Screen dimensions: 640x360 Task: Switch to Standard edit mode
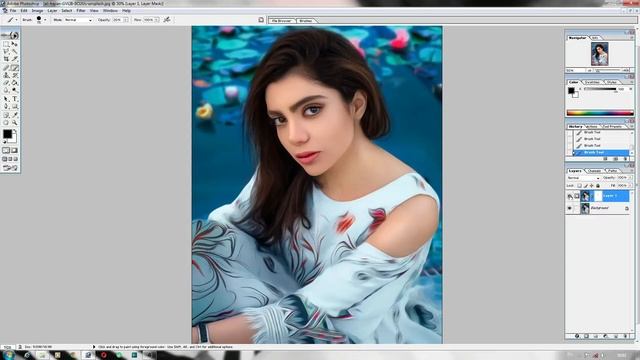point(6,151)
